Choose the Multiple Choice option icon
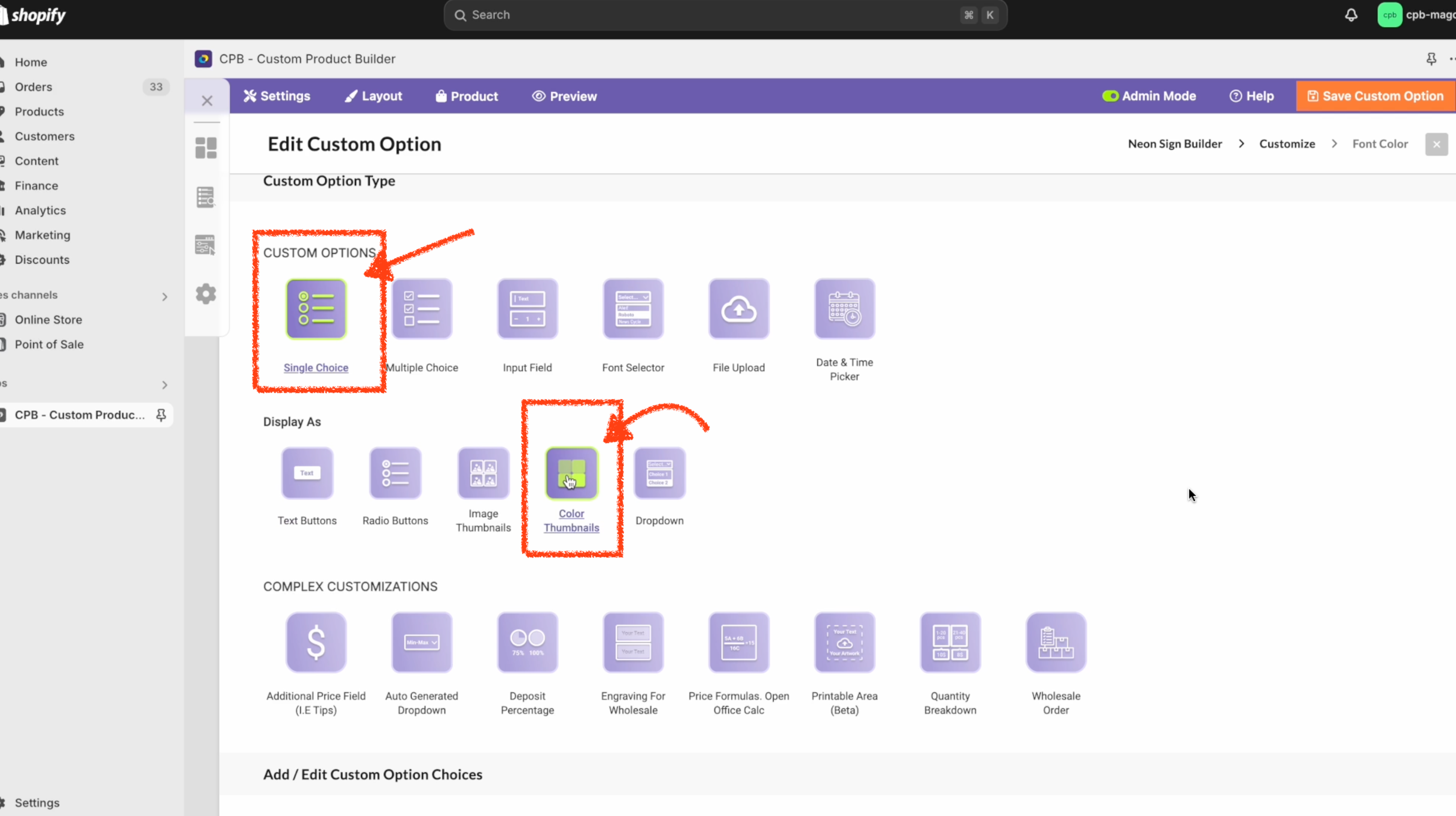 [x=422, y=309]
